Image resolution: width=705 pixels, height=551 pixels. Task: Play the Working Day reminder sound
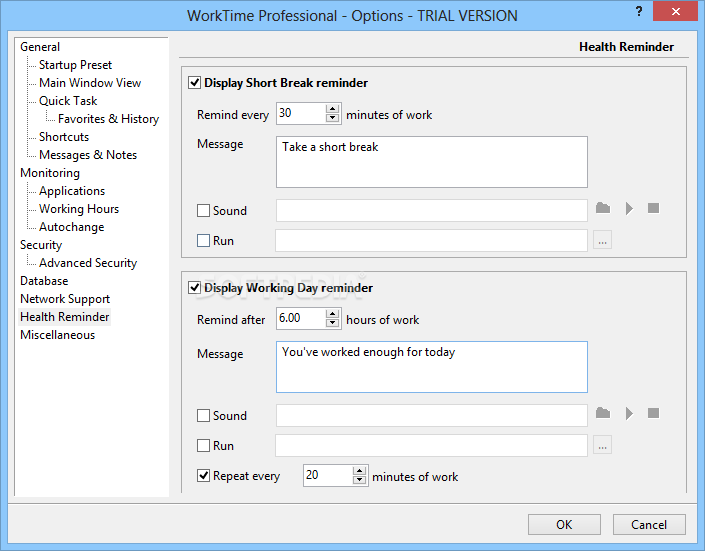pyautogui.click(x=629, y=413)
